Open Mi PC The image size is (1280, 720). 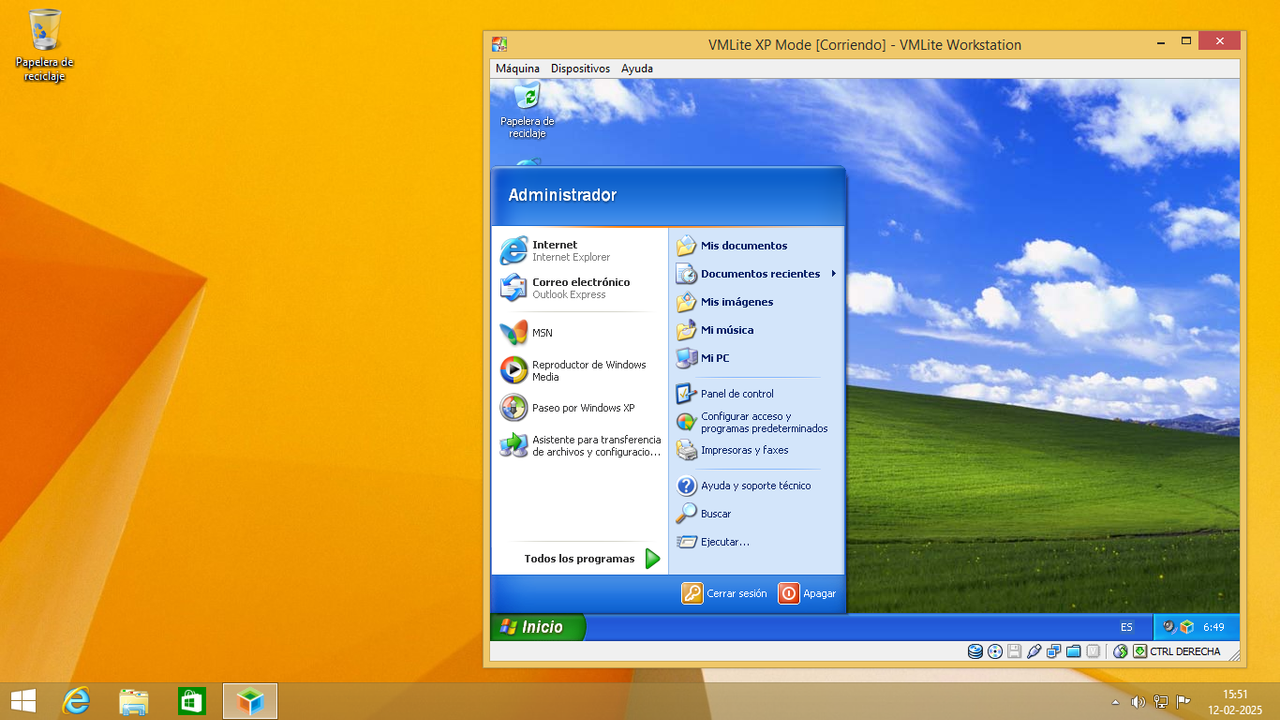pyautogui.click(x=756, y=358)
